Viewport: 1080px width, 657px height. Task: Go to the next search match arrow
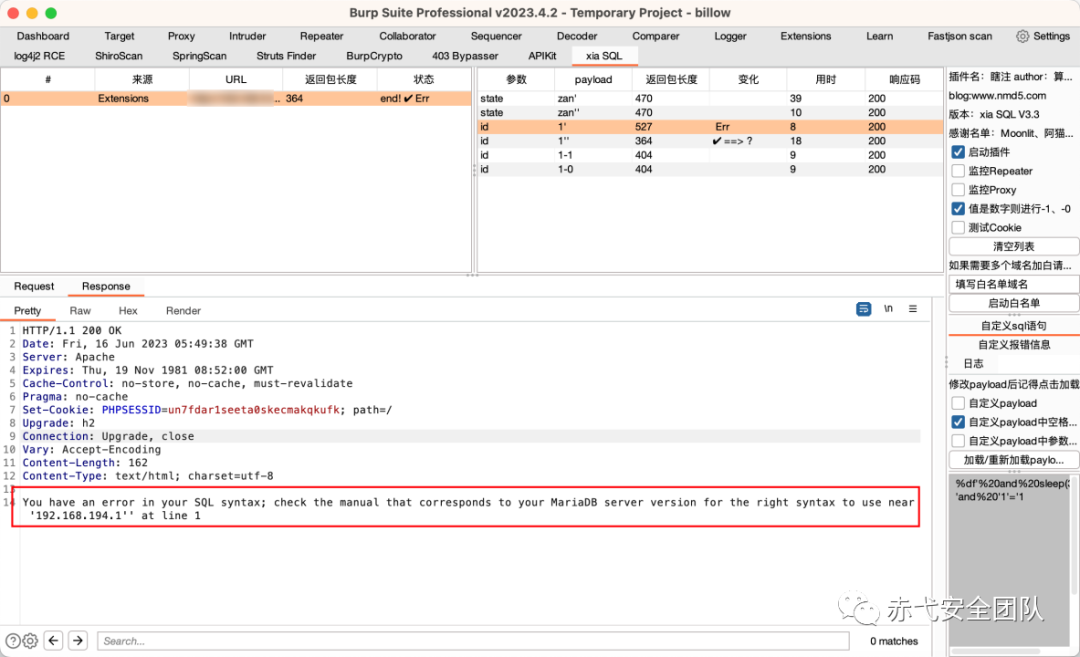(78, 640)
